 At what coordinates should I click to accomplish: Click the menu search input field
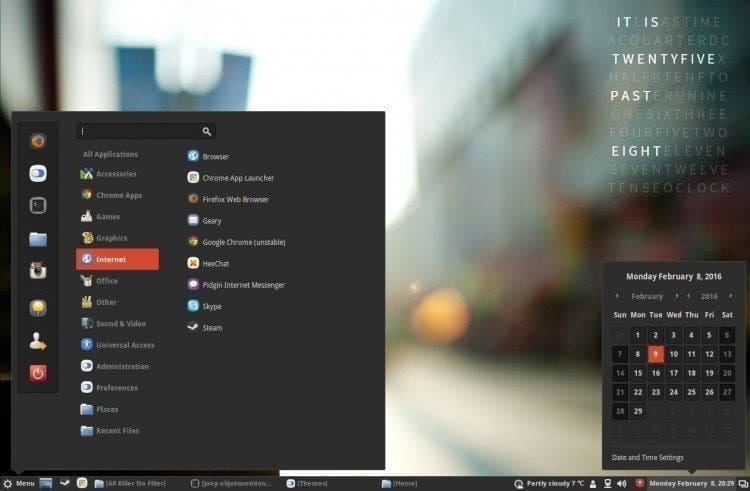(146, 131)
